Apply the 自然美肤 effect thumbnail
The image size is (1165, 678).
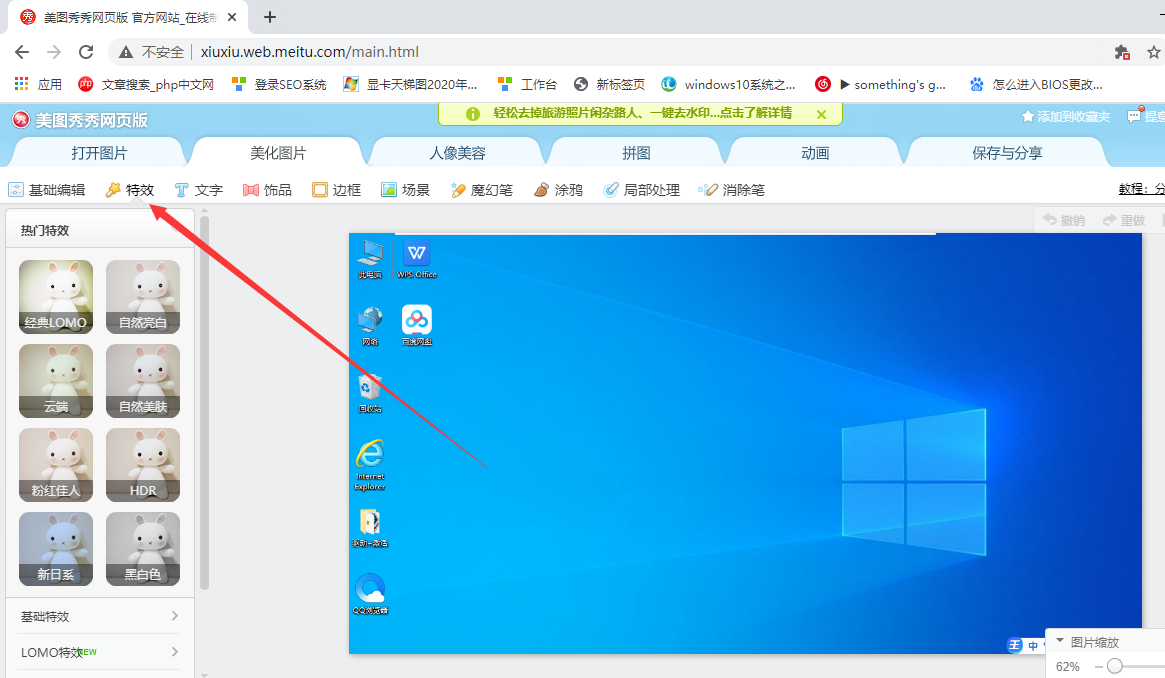coord(143,380)
